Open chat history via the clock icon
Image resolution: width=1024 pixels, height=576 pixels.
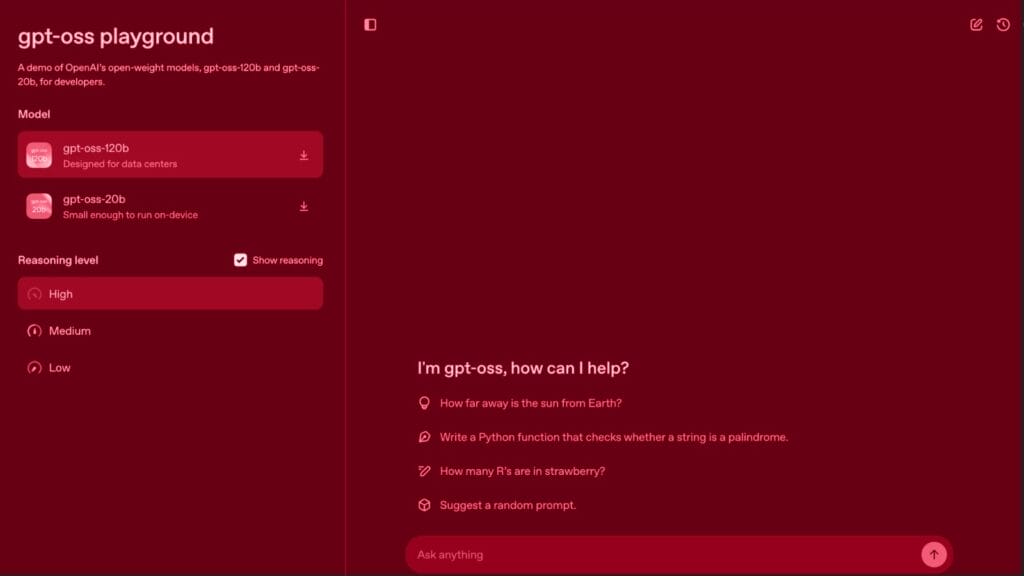[1004, 25]
